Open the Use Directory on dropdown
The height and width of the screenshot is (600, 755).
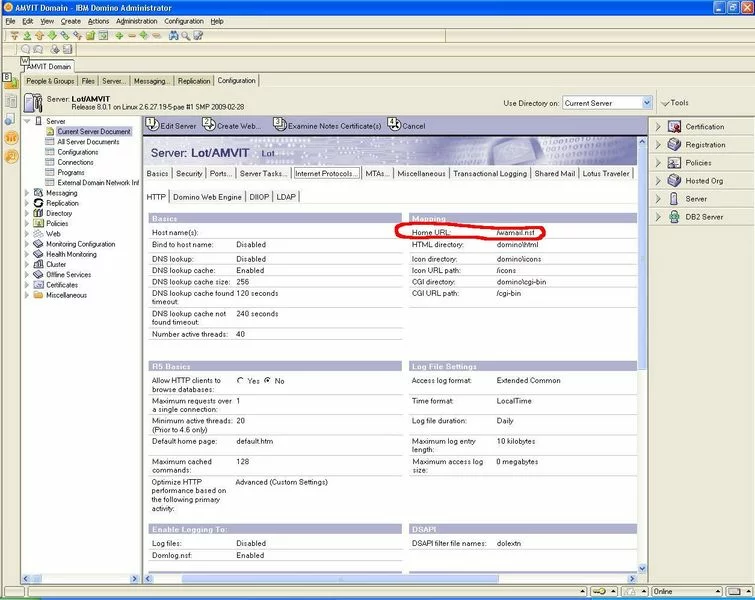pyautogui.click(x=647, y=103)
